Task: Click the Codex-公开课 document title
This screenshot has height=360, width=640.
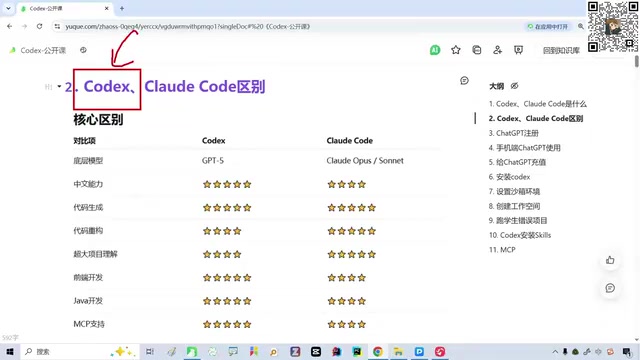Action: click(x=43, y=50)
